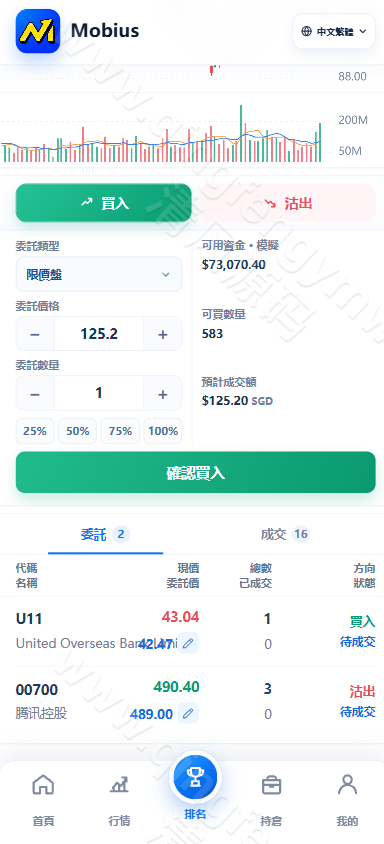The width and height of the screenshot is (384, 844).
Task: Decrease the 委託價格 with minus button
Action: [x=35, y=334]
